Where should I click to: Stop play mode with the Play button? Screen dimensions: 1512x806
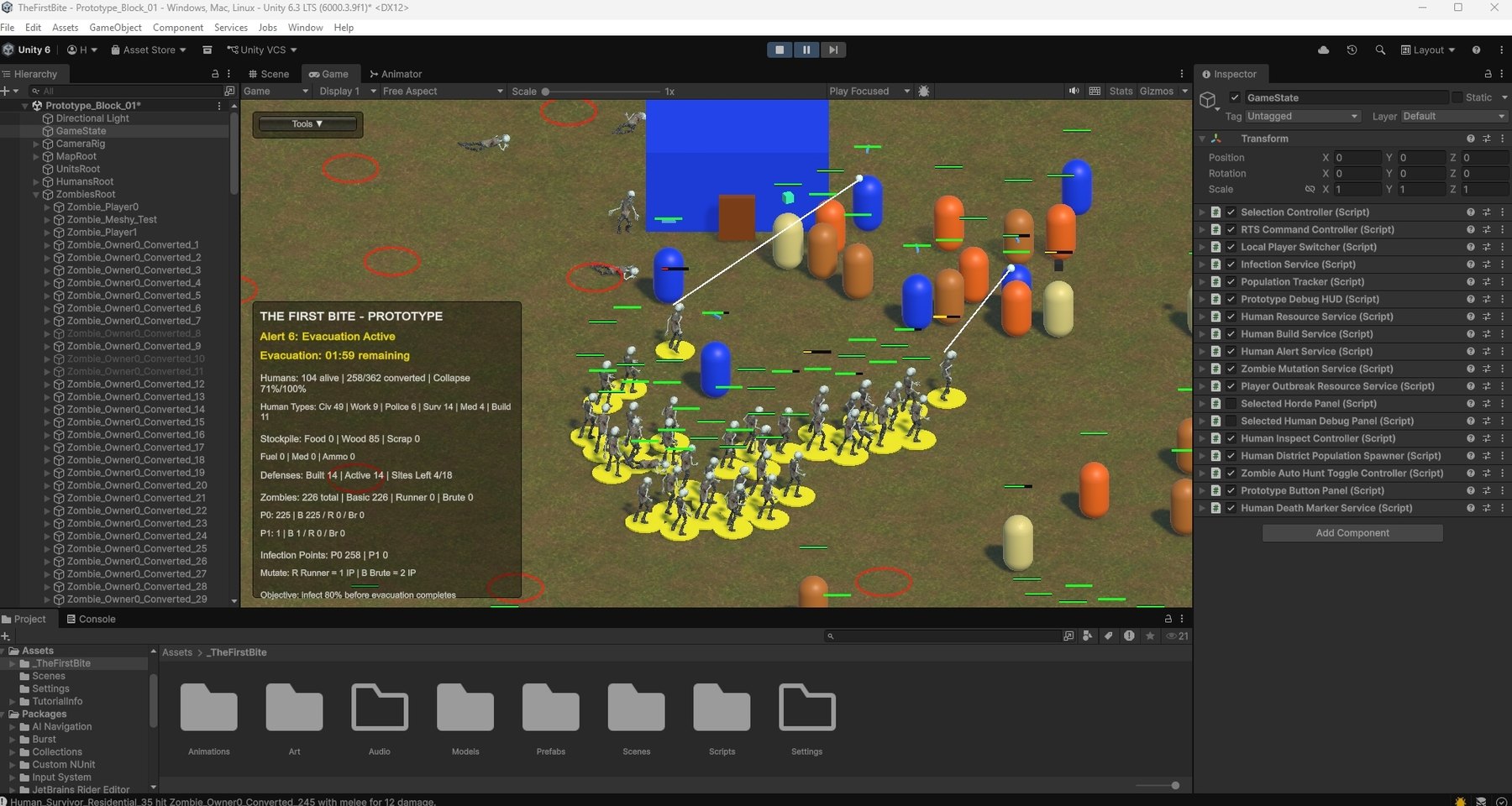[780, 50]
